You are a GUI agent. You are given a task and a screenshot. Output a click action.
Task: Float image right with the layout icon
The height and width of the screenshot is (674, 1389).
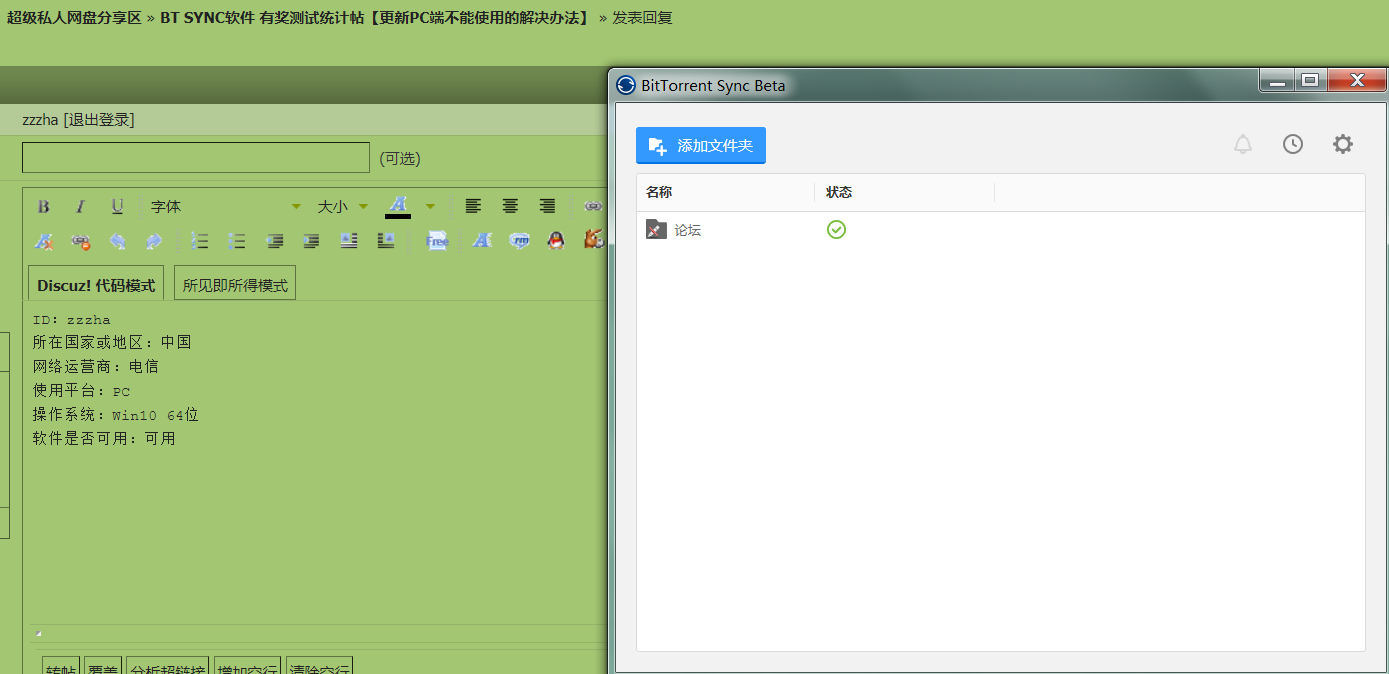coord(385,241)
